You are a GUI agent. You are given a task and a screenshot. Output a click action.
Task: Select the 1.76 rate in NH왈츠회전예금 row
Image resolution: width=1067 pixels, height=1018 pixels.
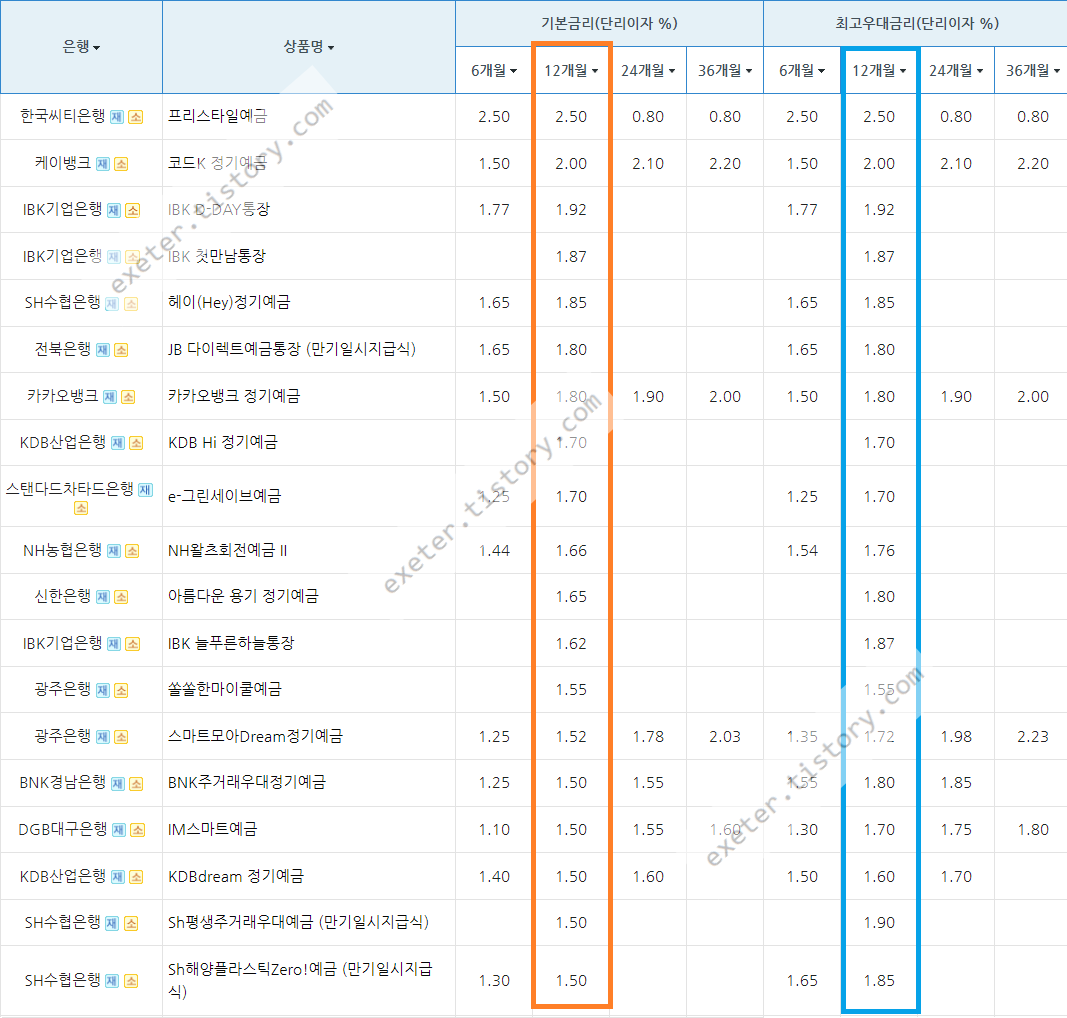coord(879,551)
